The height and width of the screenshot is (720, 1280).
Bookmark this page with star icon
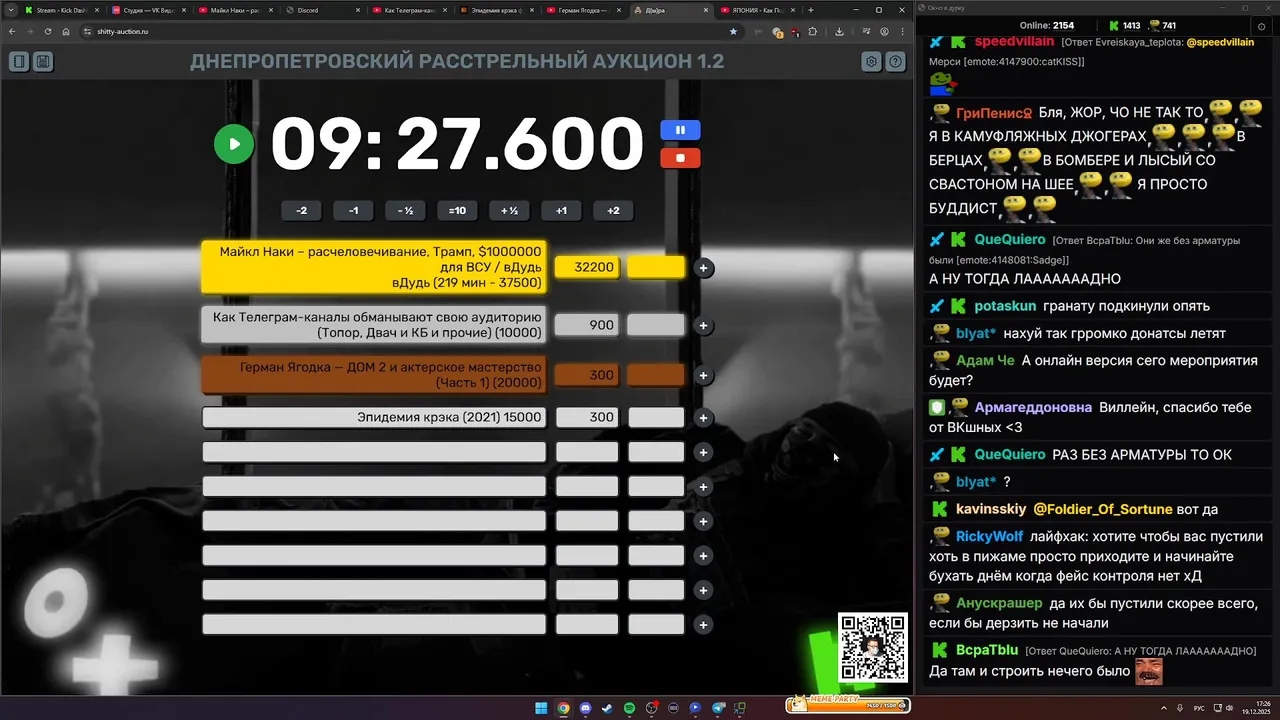(733, 31)
